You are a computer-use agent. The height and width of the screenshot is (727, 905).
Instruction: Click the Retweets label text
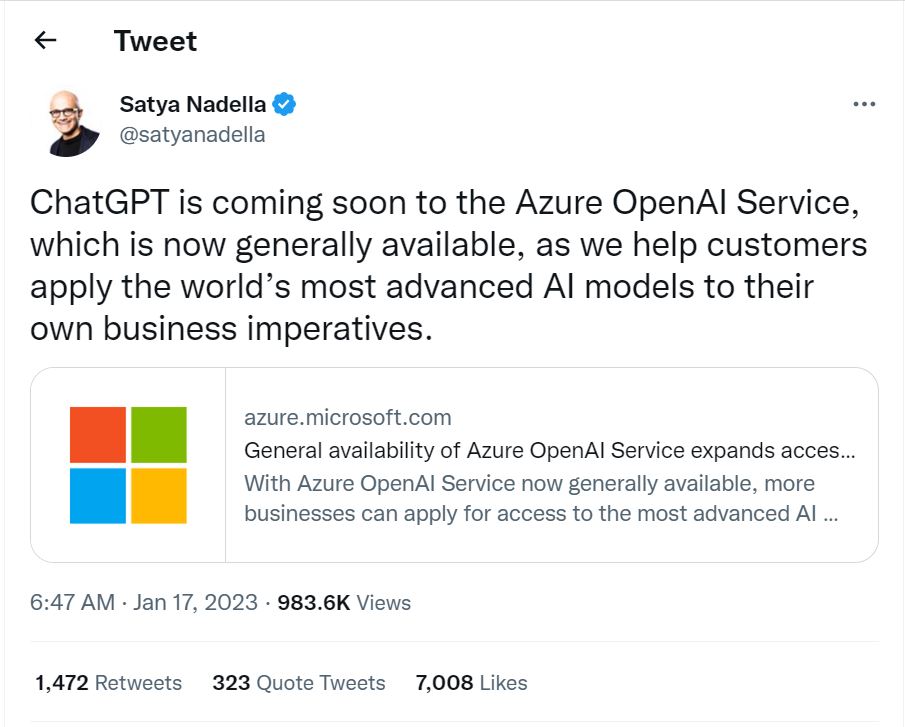click(138, 683)
